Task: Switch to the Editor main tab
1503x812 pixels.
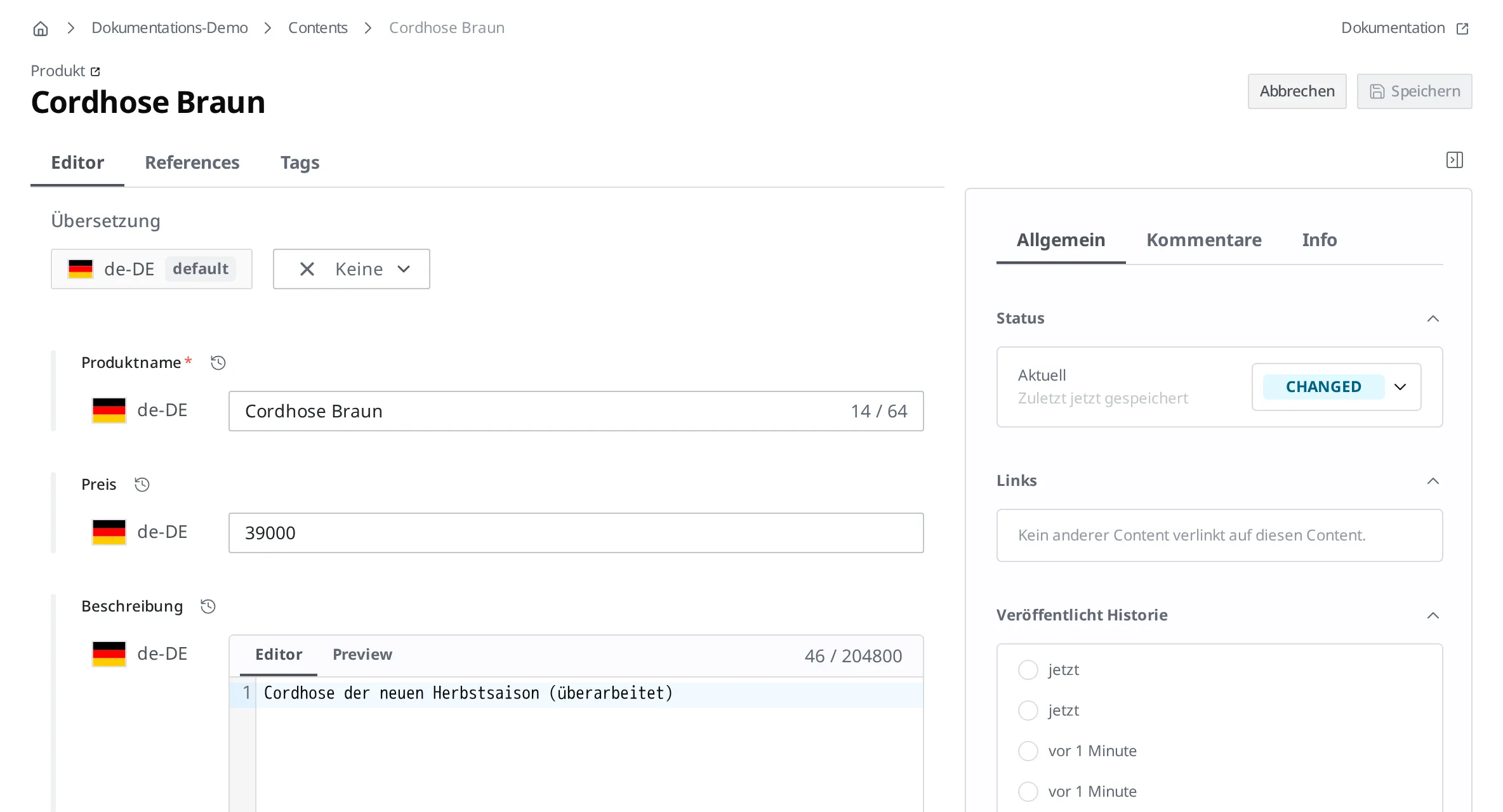Action: (77, 162)
